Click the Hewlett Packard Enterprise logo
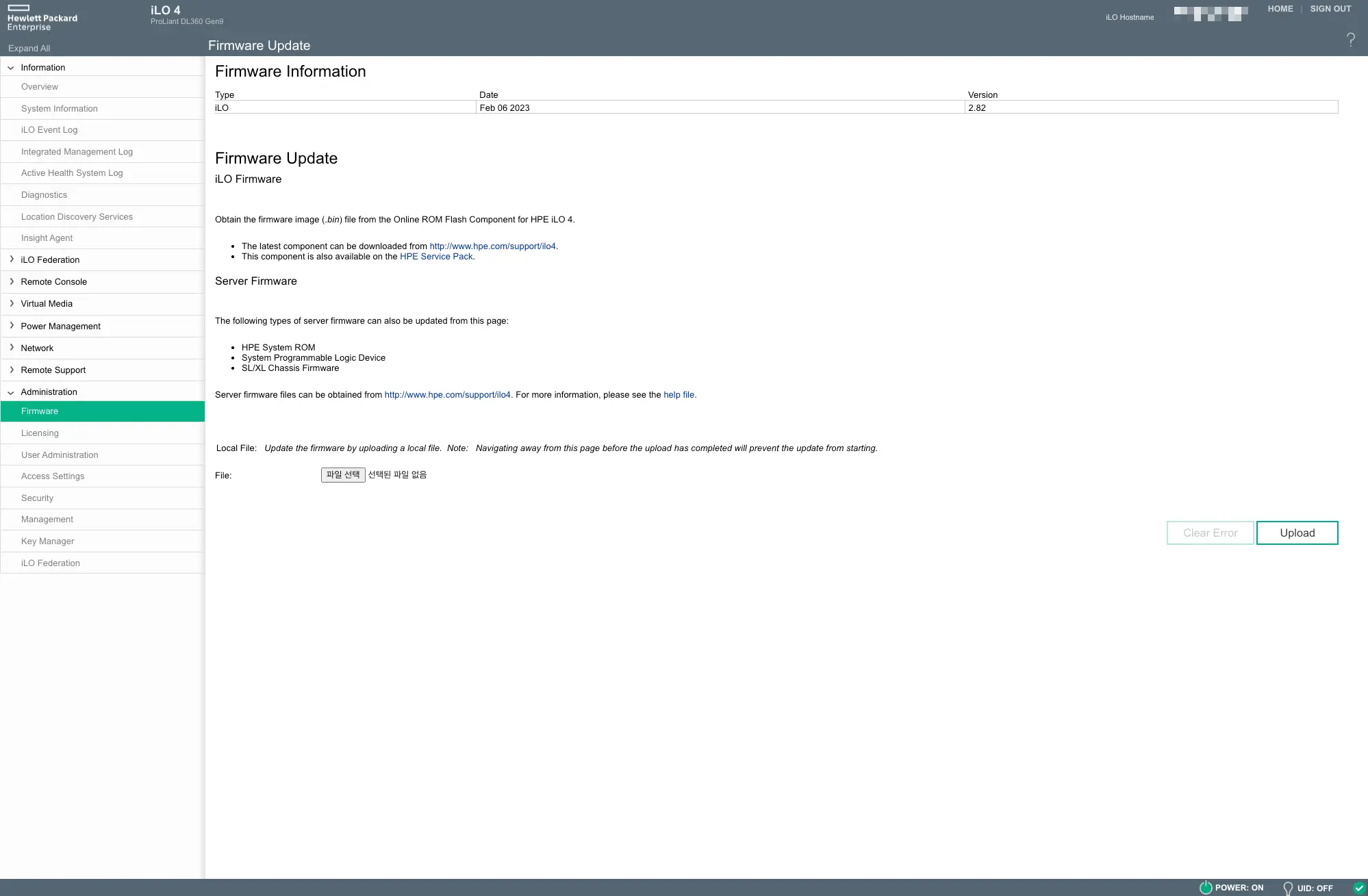1368x896 pixels. pos(42,18)
